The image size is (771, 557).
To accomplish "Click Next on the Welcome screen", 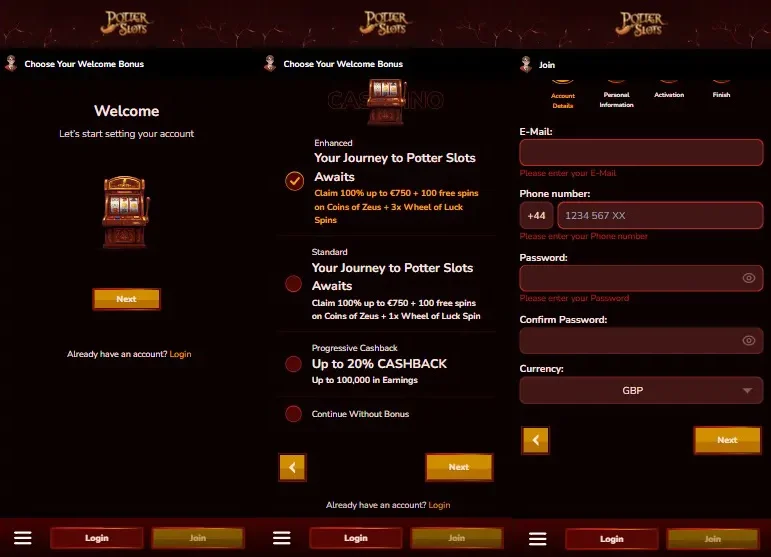I will tap(126, 299).
